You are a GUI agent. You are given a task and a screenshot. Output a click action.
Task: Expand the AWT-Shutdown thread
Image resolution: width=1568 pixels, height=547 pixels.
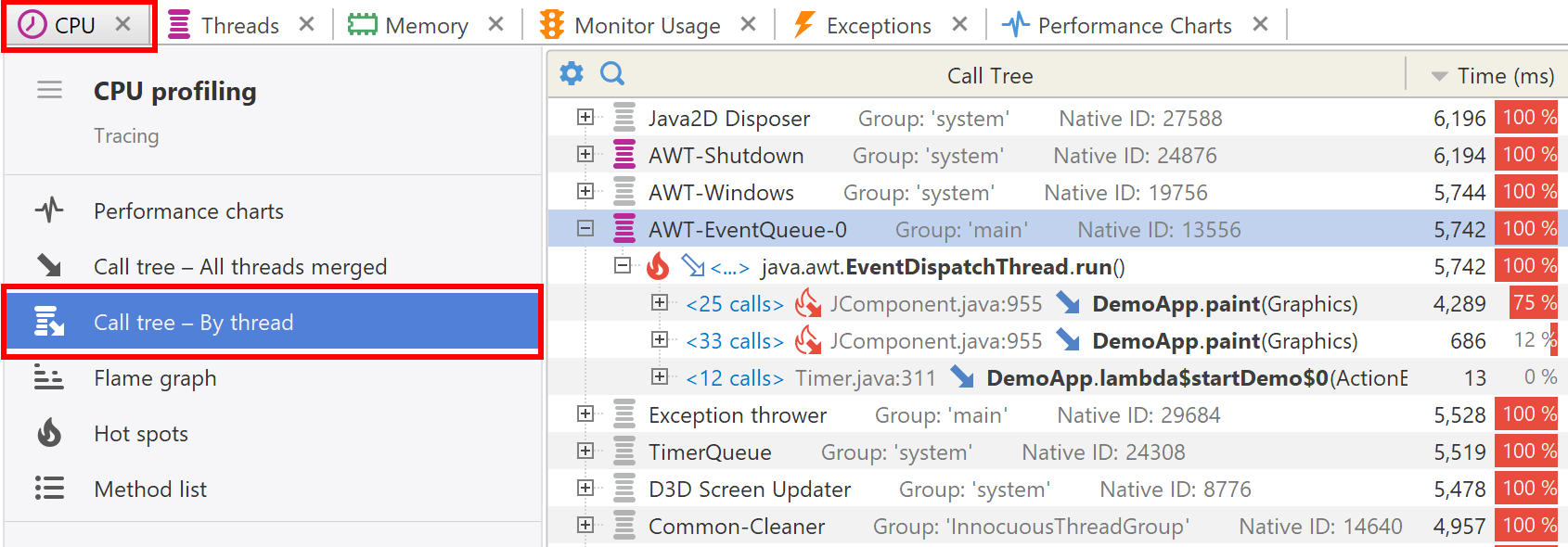point(585,154)
